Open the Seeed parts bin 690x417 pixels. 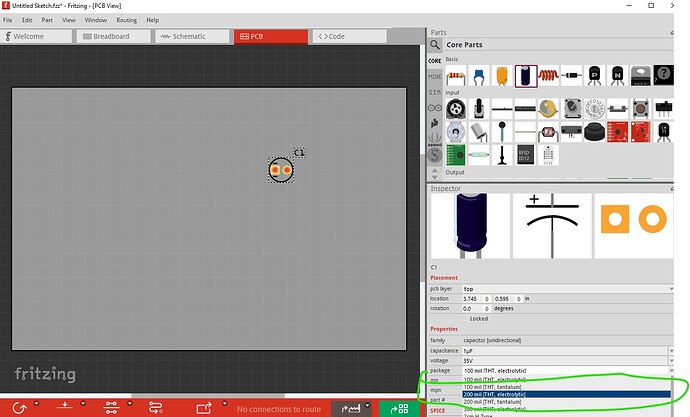[435, 139]
